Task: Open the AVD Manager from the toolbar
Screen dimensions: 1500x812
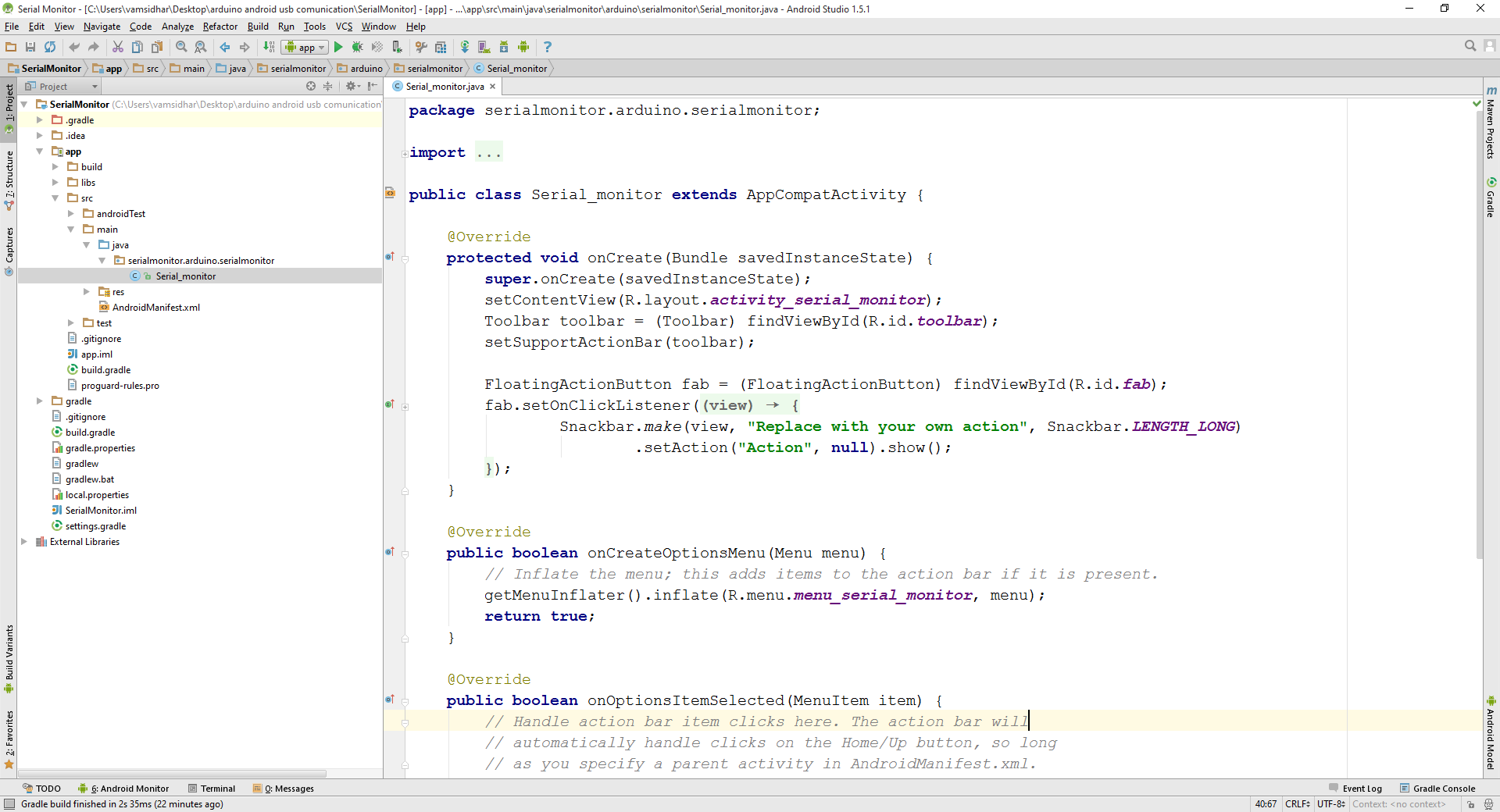Action: pyautogui.click(x=484, y=47)
